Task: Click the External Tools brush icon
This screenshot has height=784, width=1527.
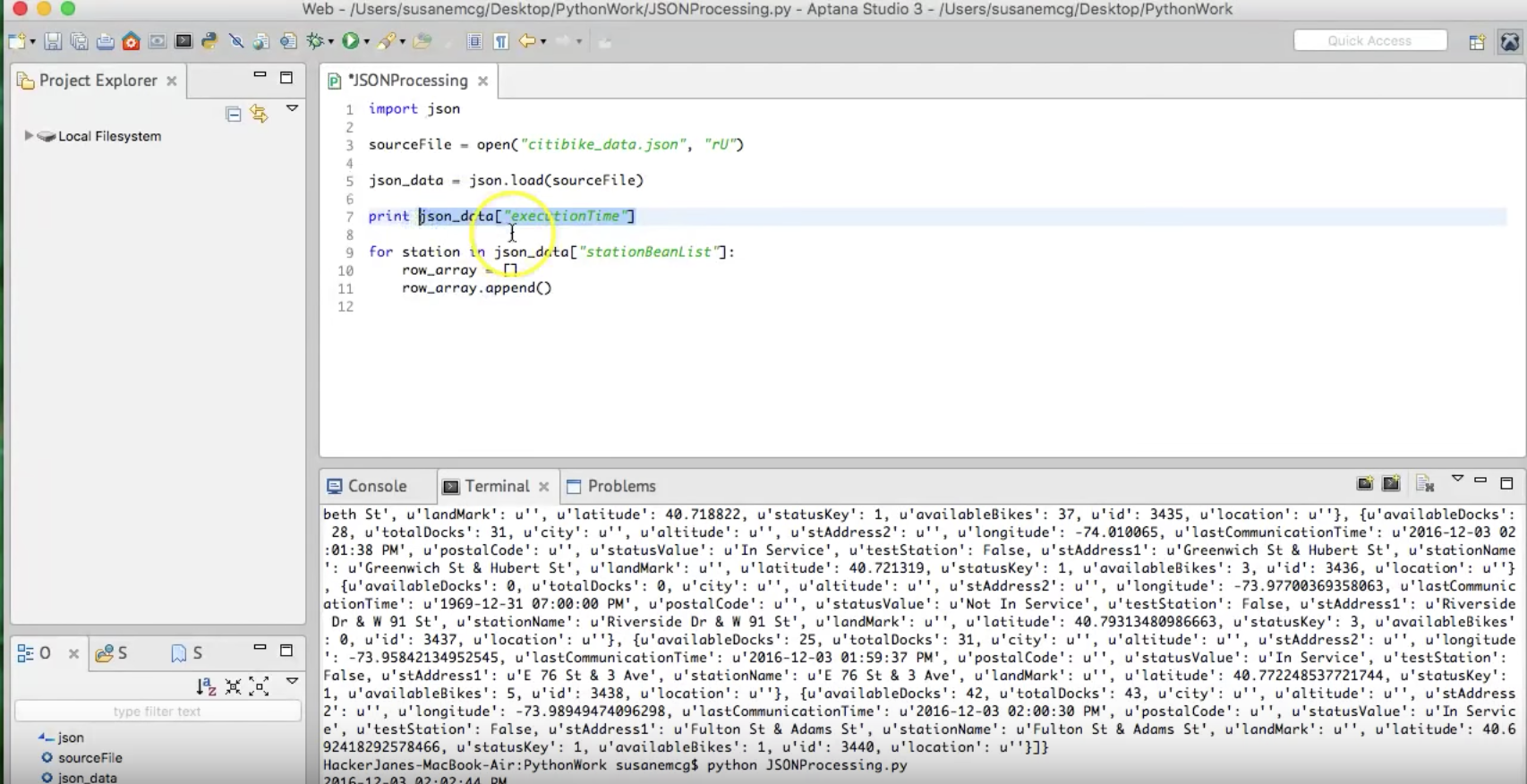Action: (386, 41)
